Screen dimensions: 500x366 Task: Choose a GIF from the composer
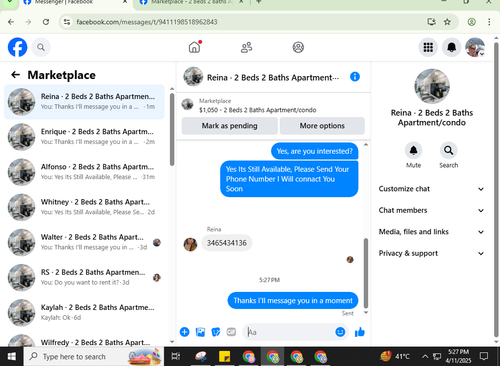click(231, 332)
